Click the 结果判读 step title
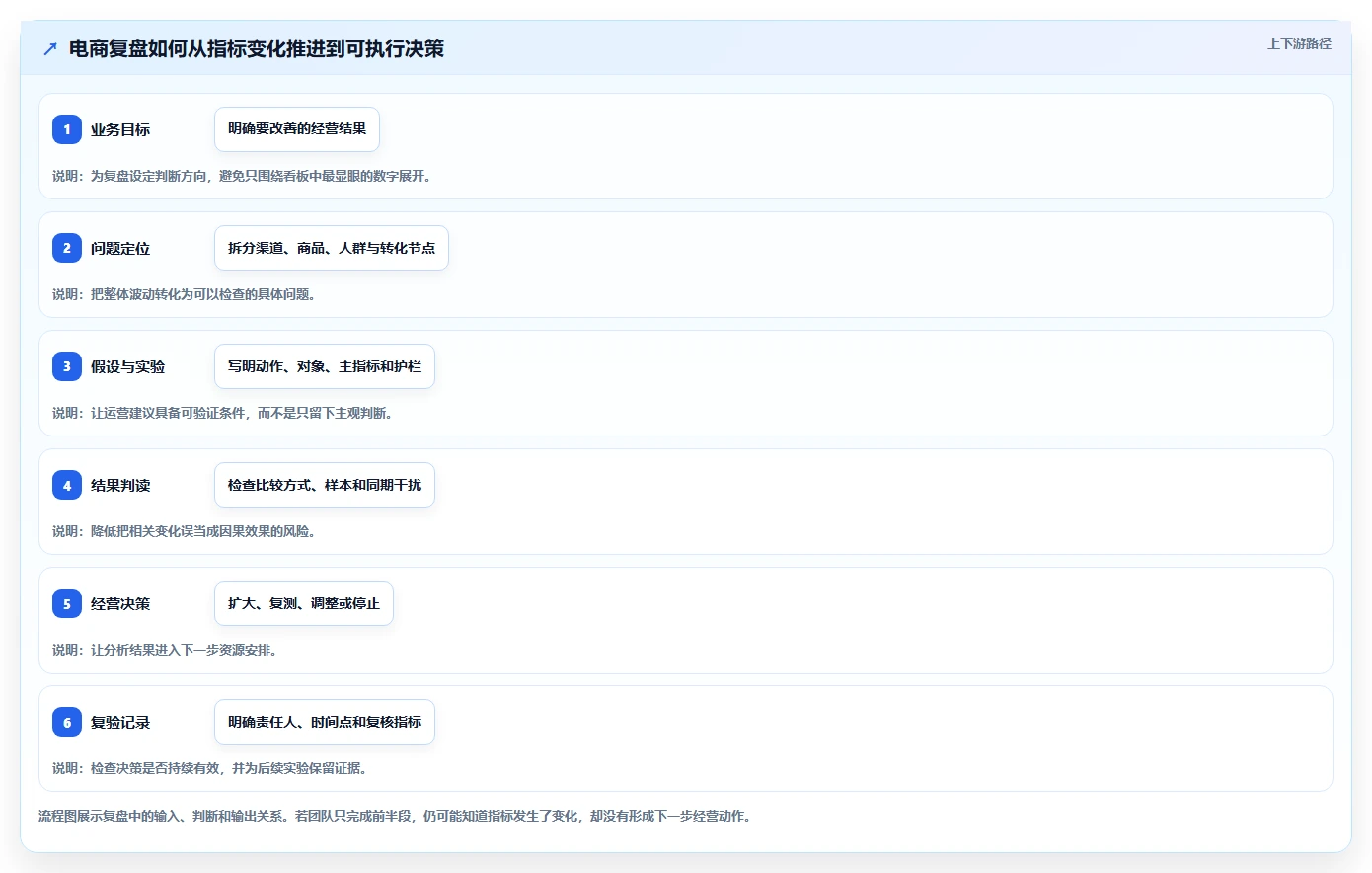Image resolution: width=1372 pixels, height=873 pixels. click(x=120, y=485)
